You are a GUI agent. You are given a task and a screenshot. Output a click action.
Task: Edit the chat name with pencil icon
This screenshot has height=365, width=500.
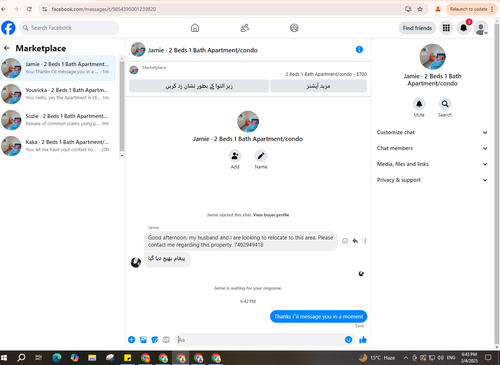click(261, 156)
